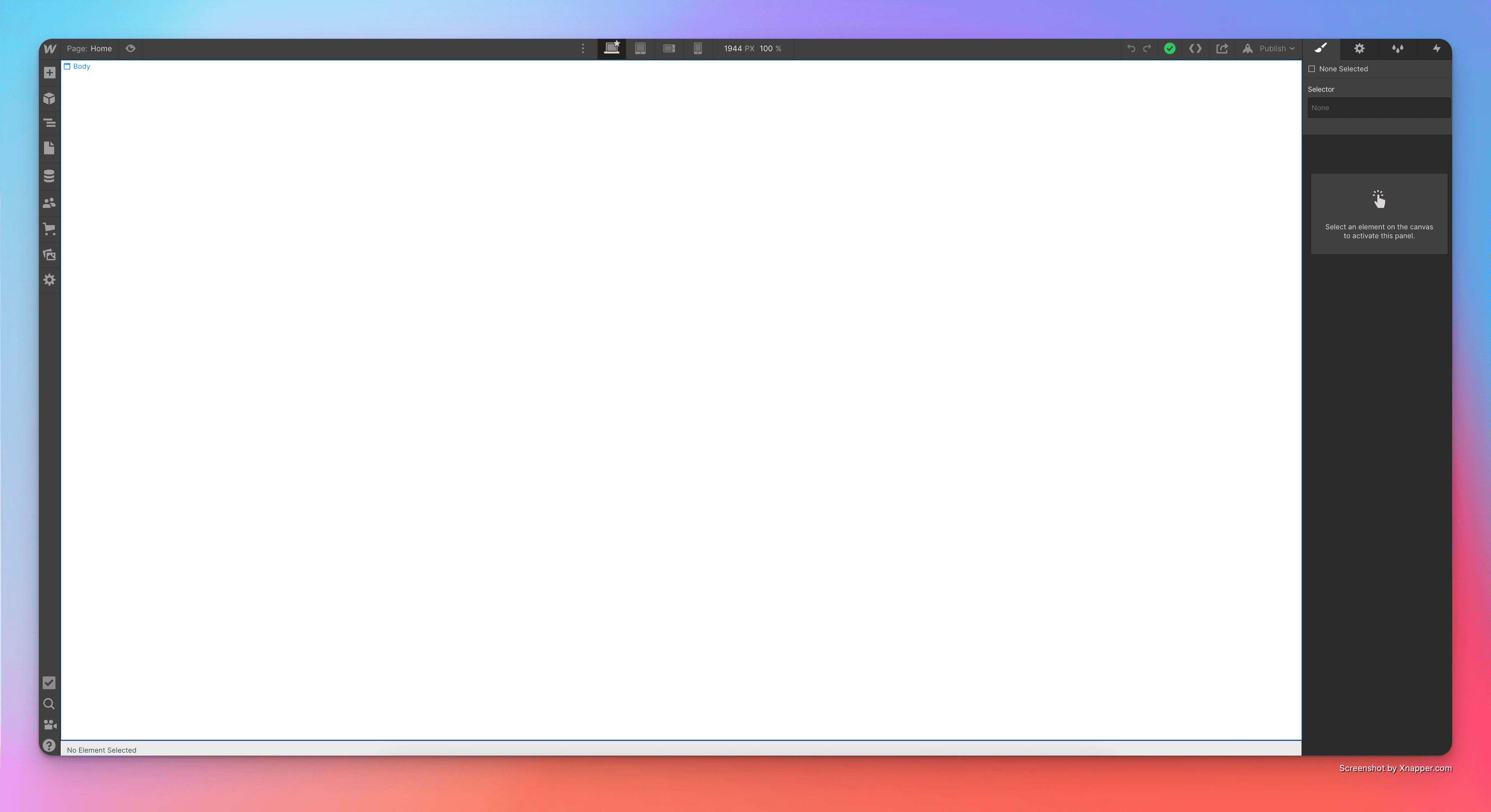Open the CMS Collections panel

[x=49, y=176]
